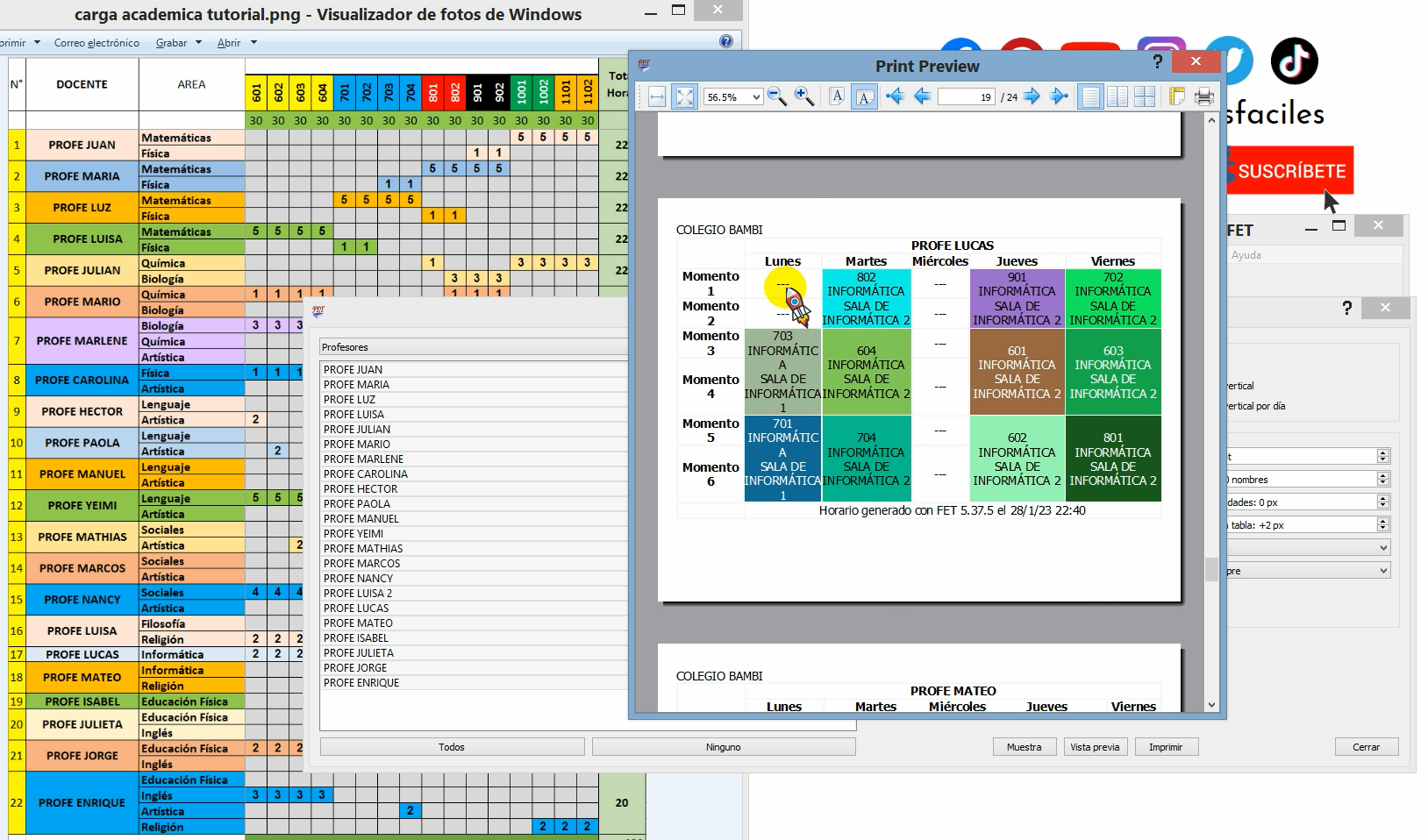Open the page setup icon in Print Preview

1176,96
